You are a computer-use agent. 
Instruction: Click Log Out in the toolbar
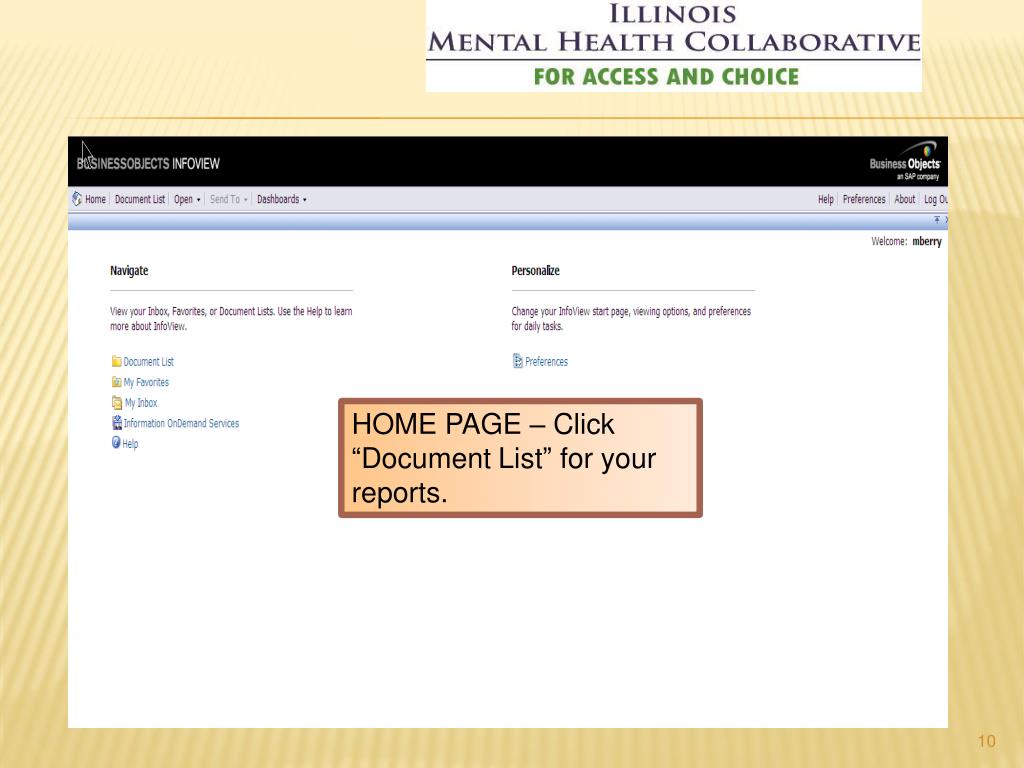tap(935, 199)
